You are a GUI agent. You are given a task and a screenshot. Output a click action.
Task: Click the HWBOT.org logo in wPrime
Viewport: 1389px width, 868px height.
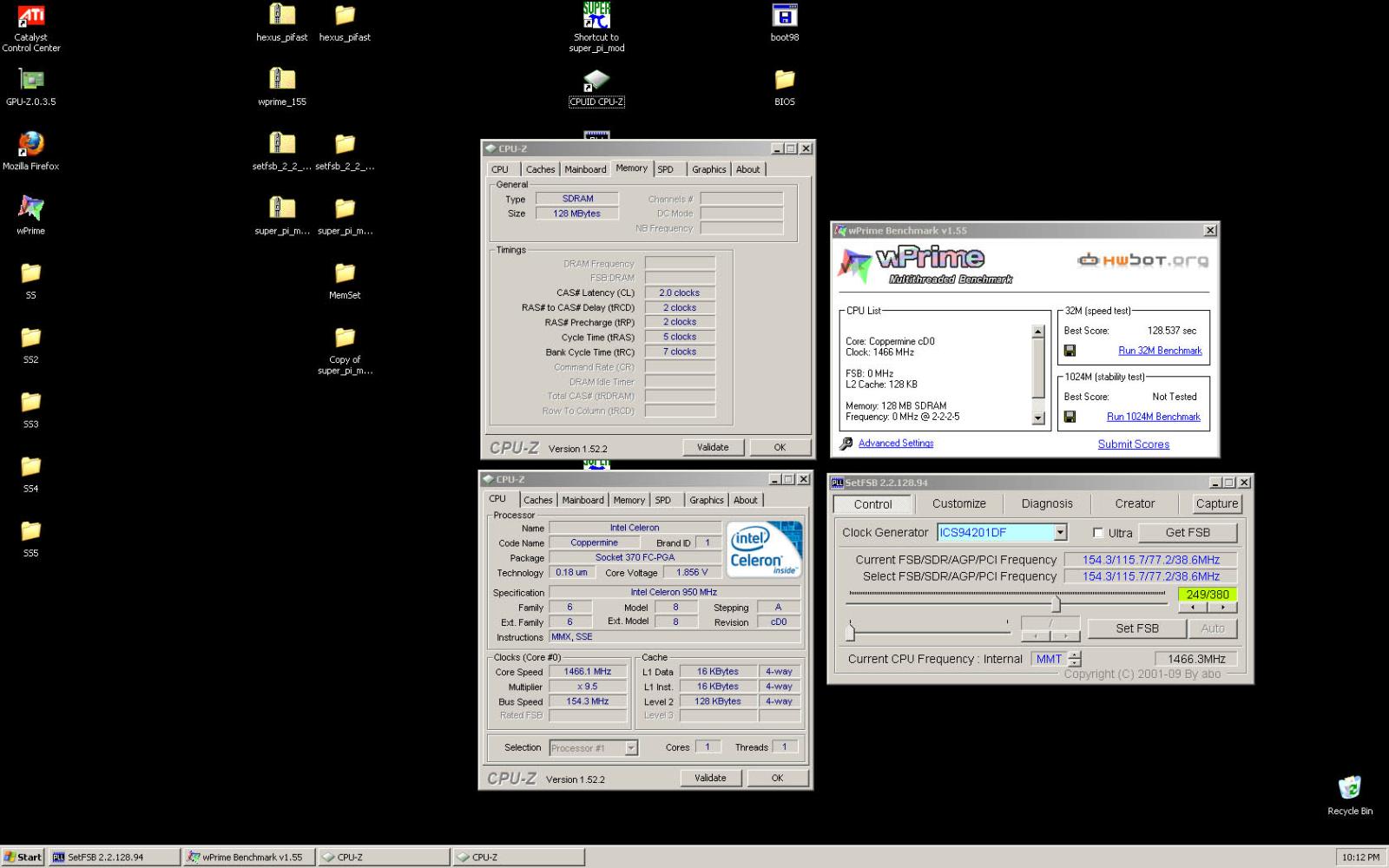pos(1142,260)
